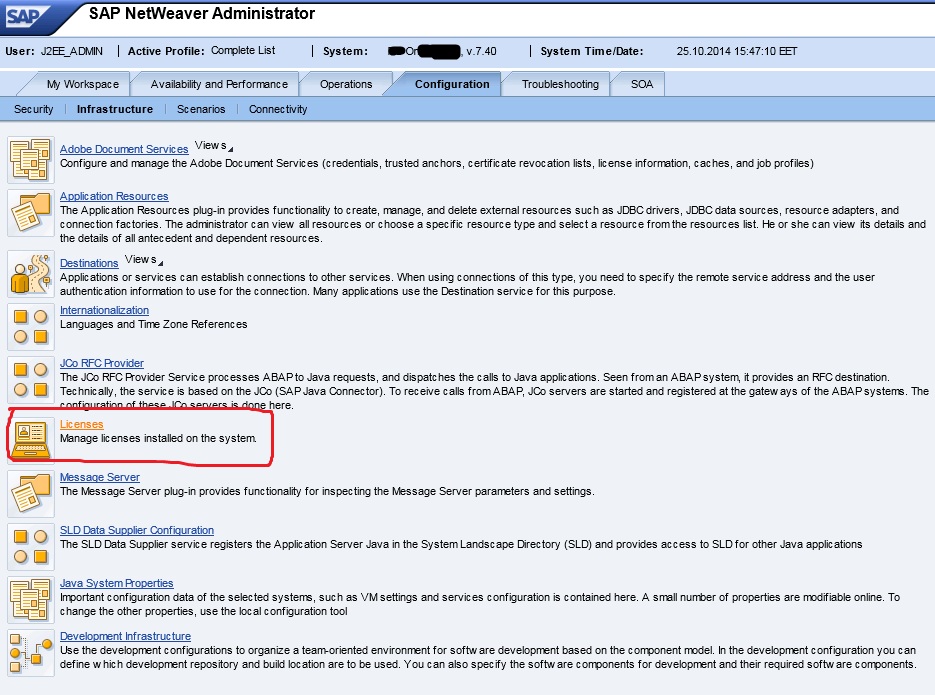
Task: Select the Infrastructure sub-tab
Action: tap(114, 109)
